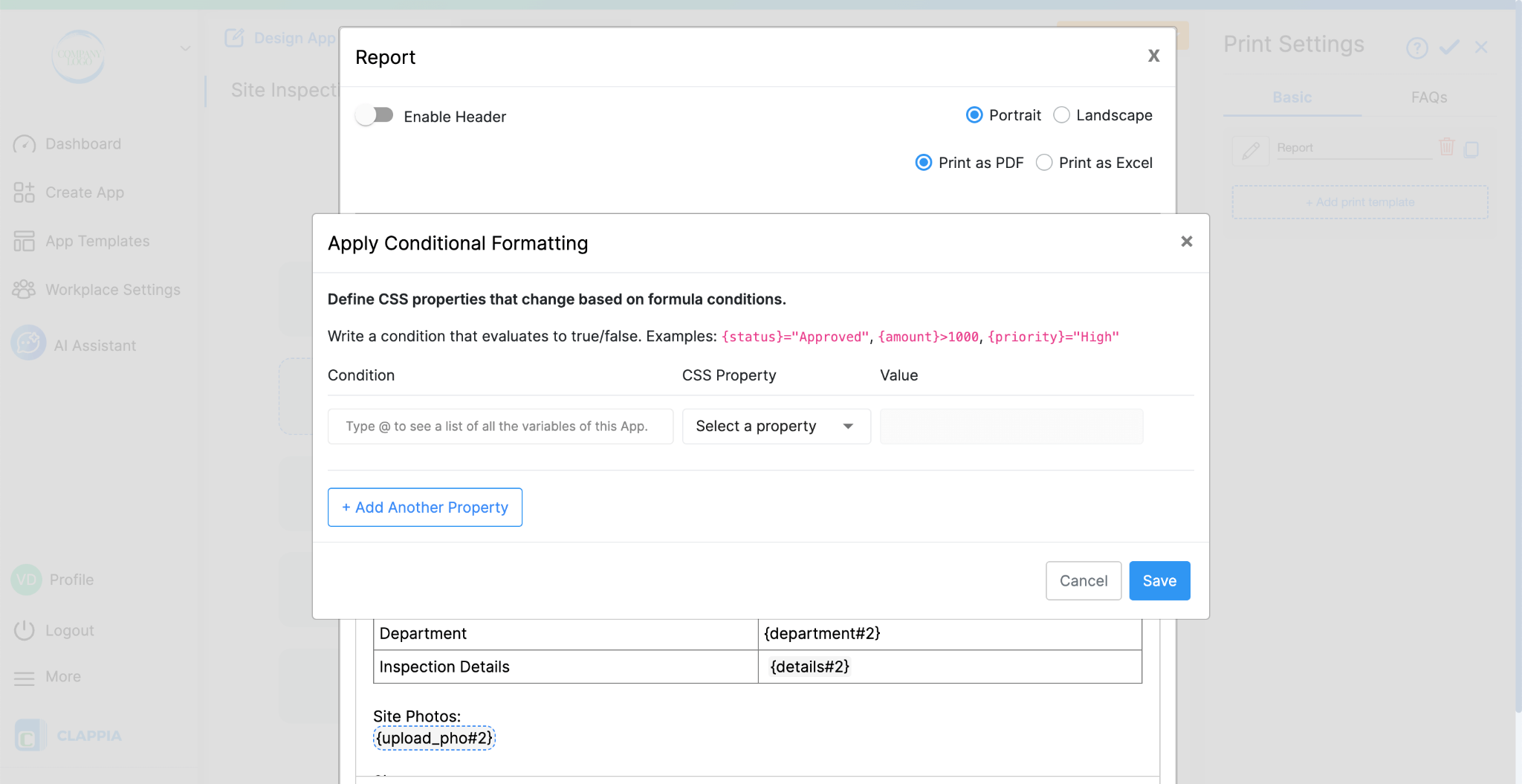
Task: Click the red trash icon for Report template
Action: pos(1446,147)
